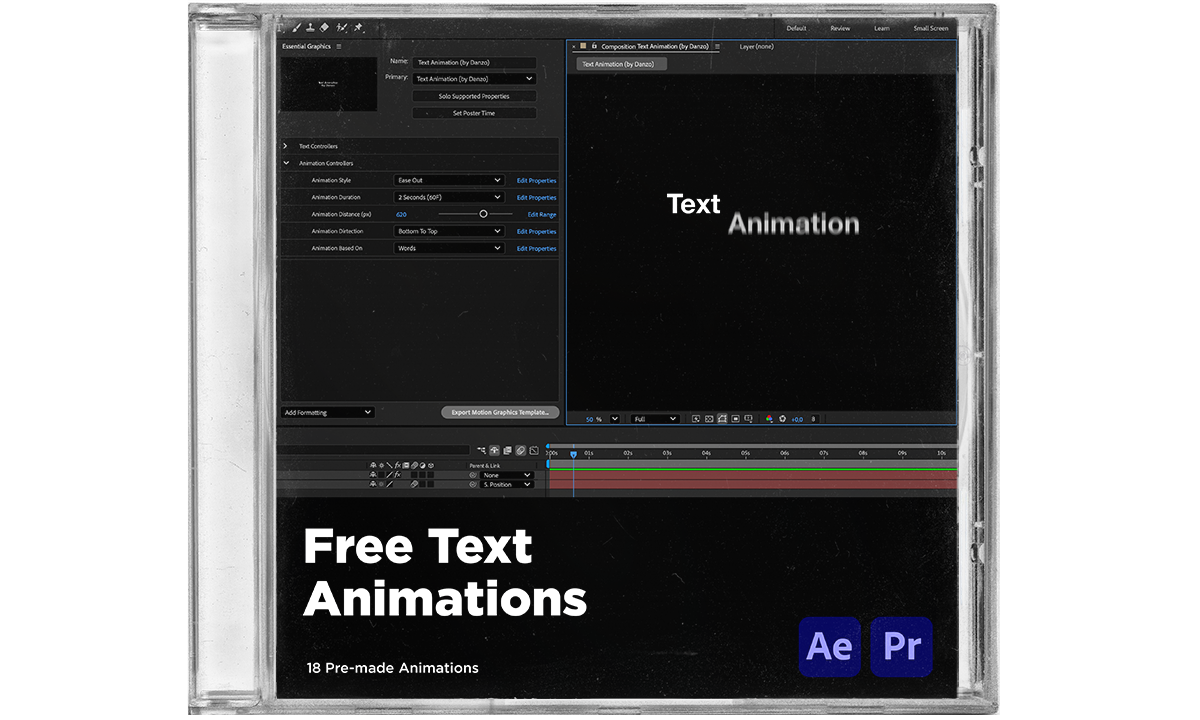The height and width of the screenshot is (720, 1200).
Task: Select the Roto Brush tool
Action: coord(342,28)
